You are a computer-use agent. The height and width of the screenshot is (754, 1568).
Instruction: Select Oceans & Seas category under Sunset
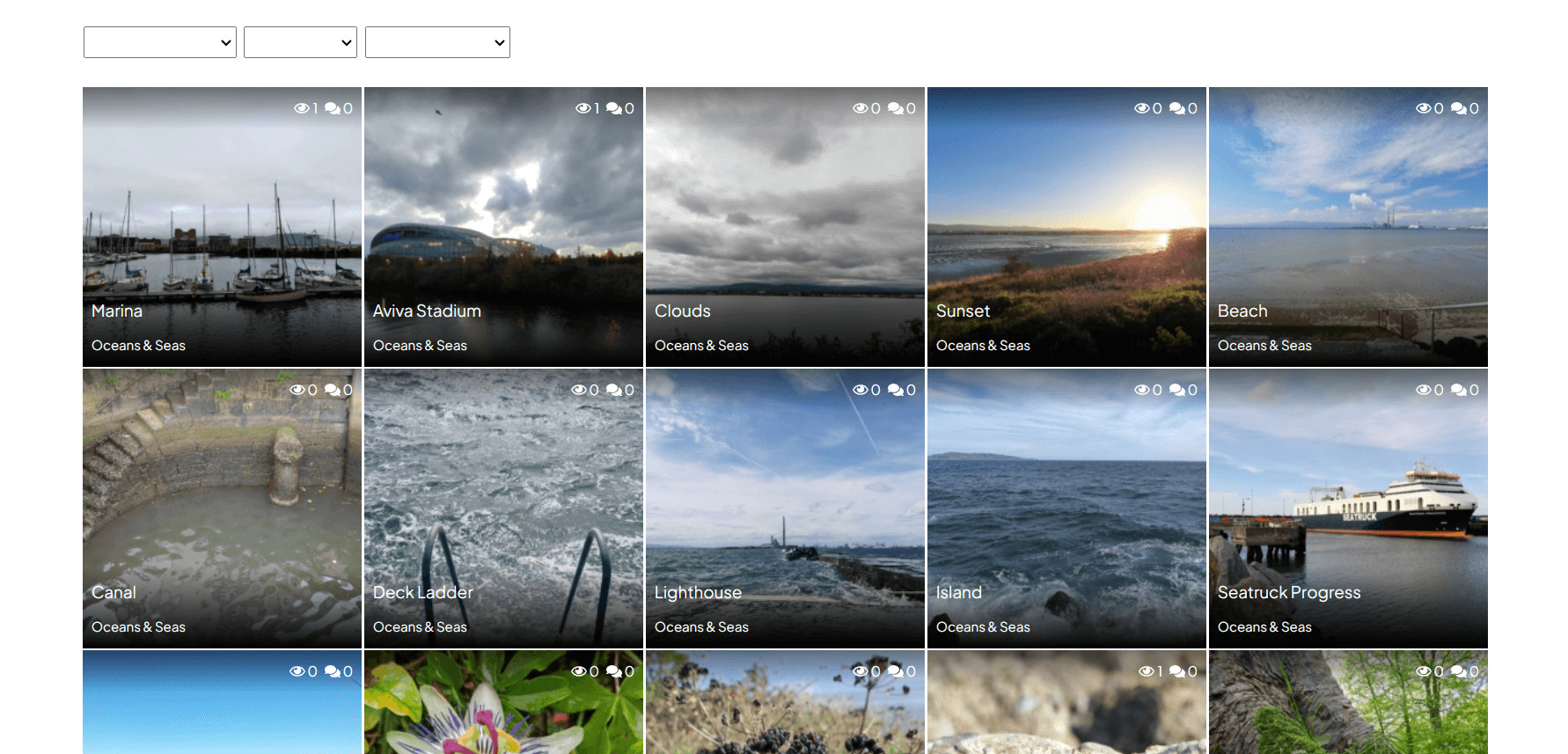click(983, 346)
